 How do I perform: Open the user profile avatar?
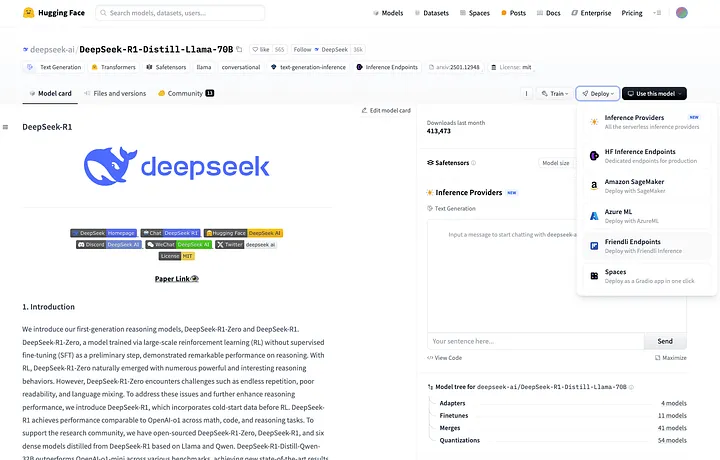[681, 13]
